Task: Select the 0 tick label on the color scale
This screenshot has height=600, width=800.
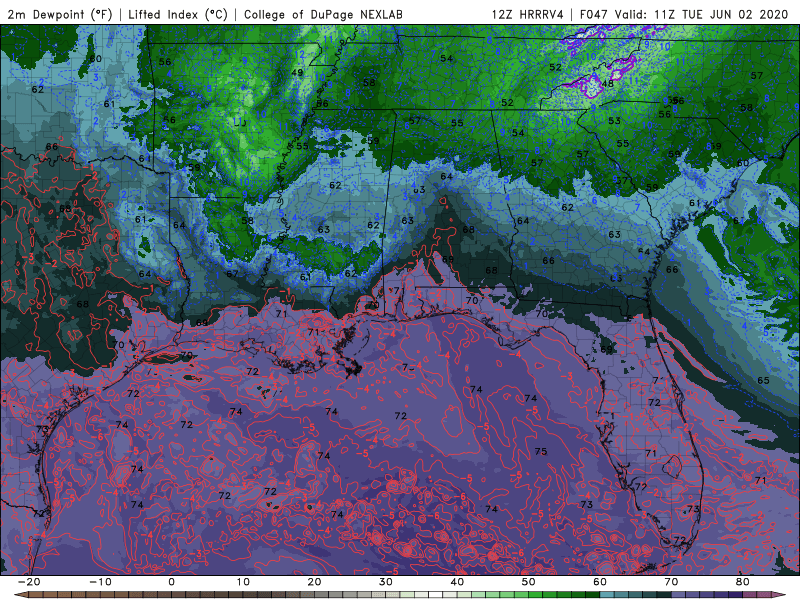Action: (171, 582)
